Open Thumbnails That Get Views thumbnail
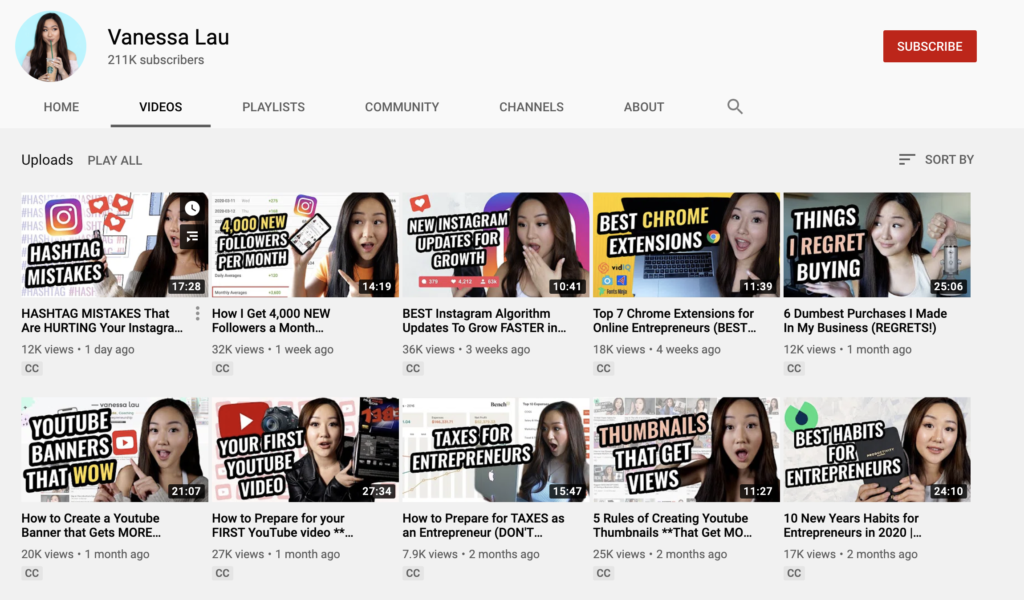Screen dimensions: 1024x600 (686, 450)
